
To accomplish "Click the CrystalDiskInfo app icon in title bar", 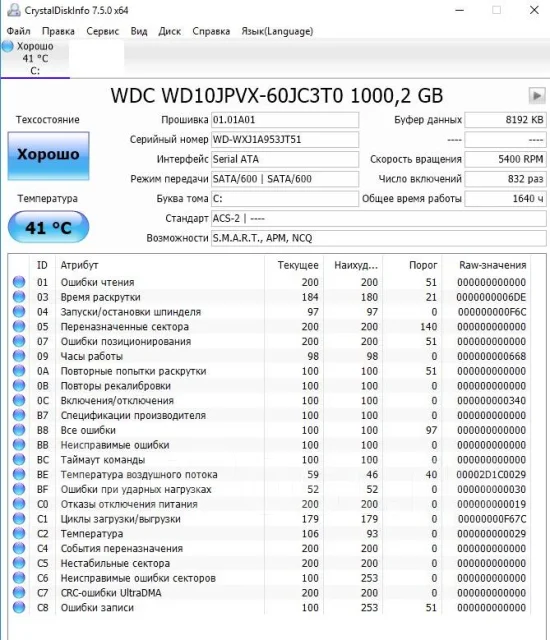I will [14, 10].
